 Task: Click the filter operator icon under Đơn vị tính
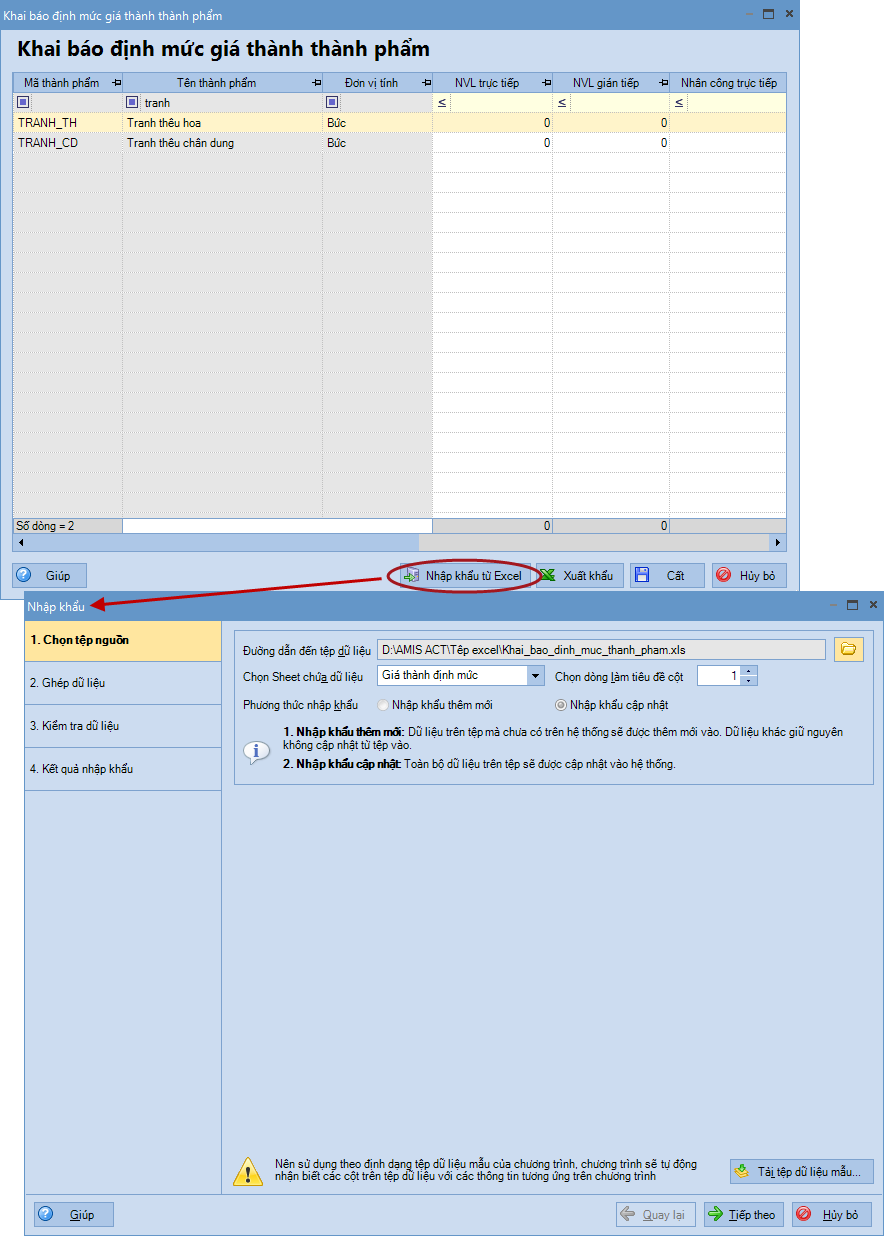click(x=333, y=103)
